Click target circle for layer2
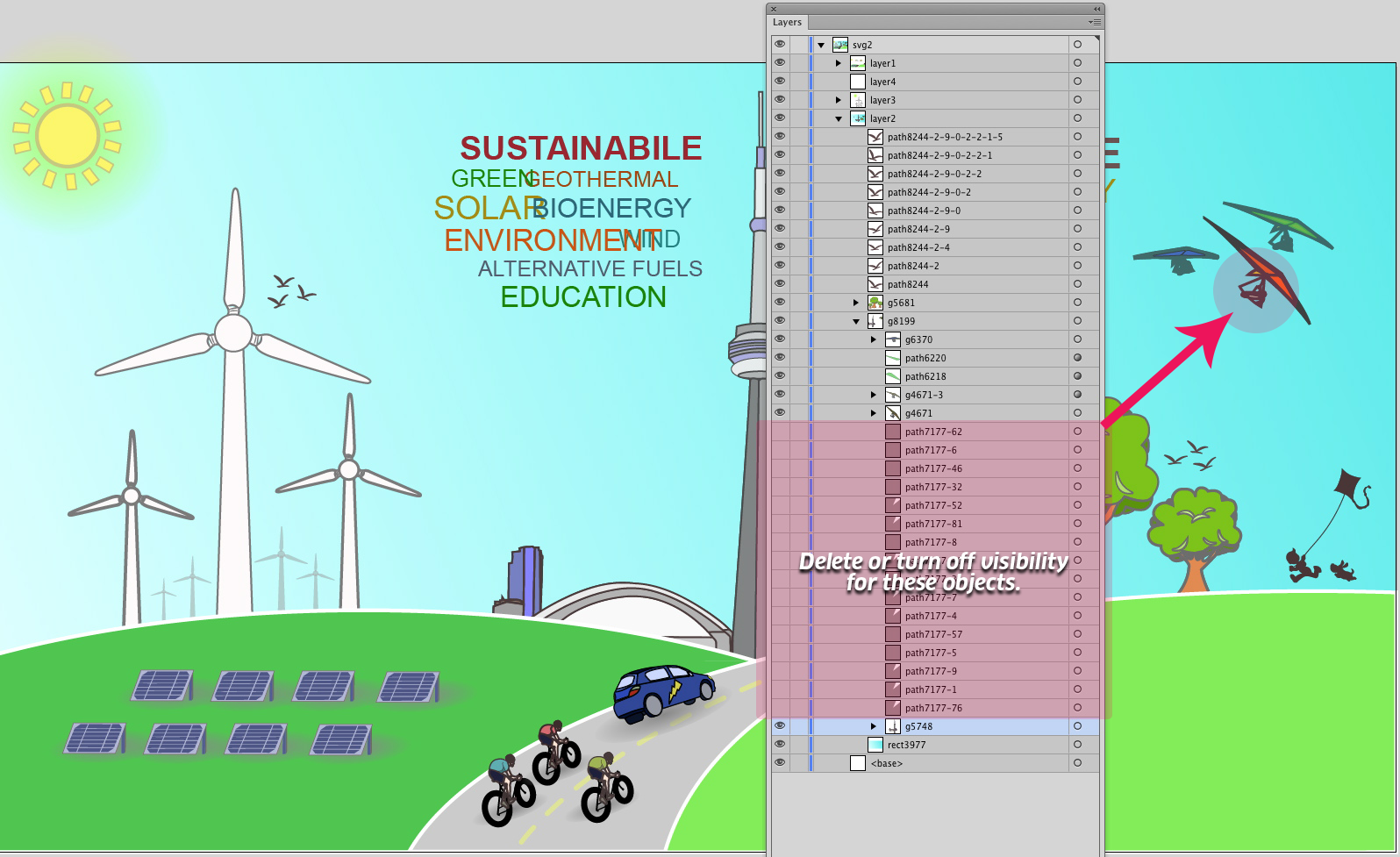This screenshot has width=1400, height=857. [x=1078, y=118]
